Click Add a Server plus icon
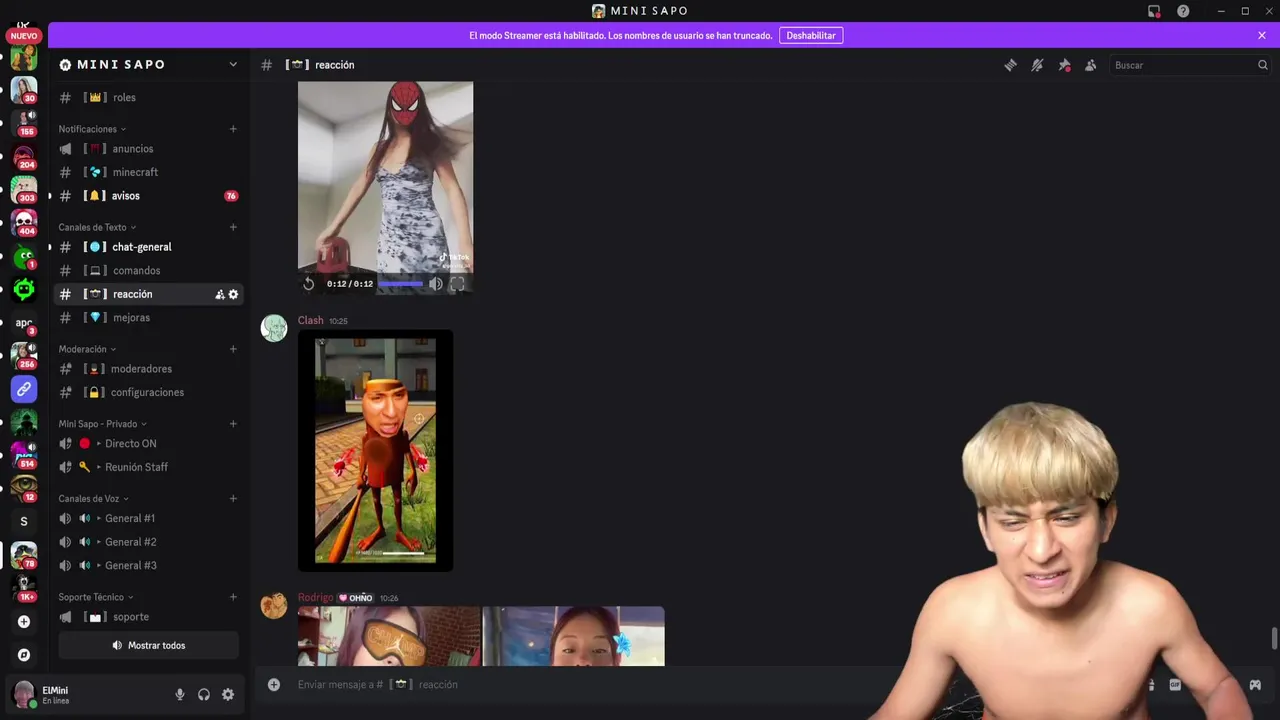The image size is (1280, 720). (24, 621)
